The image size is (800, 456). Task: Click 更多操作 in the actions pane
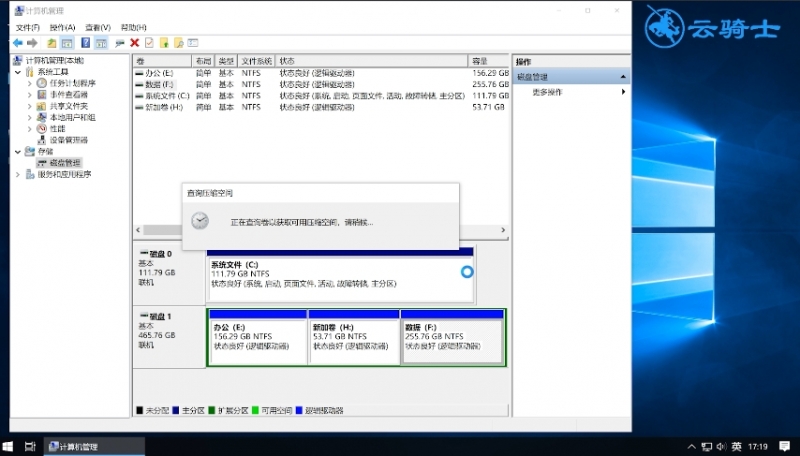547,92
